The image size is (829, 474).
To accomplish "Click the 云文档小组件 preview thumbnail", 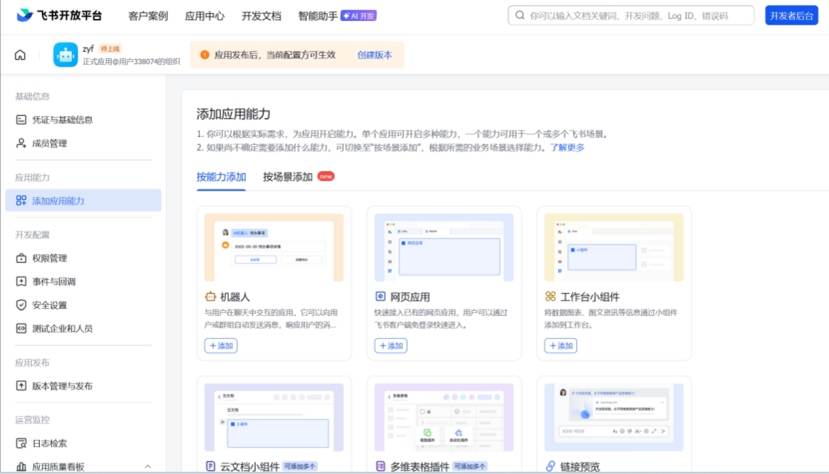I will [274, 417].
